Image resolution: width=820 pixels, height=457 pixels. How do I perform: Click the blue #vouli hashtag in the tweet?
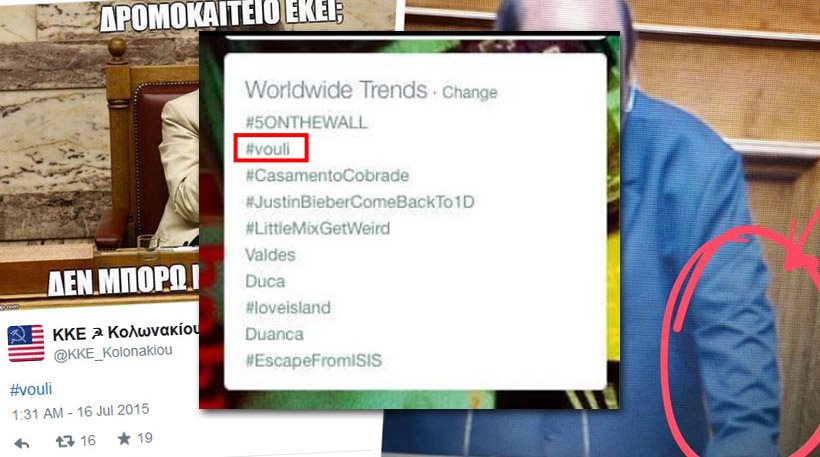coord(31,390)
